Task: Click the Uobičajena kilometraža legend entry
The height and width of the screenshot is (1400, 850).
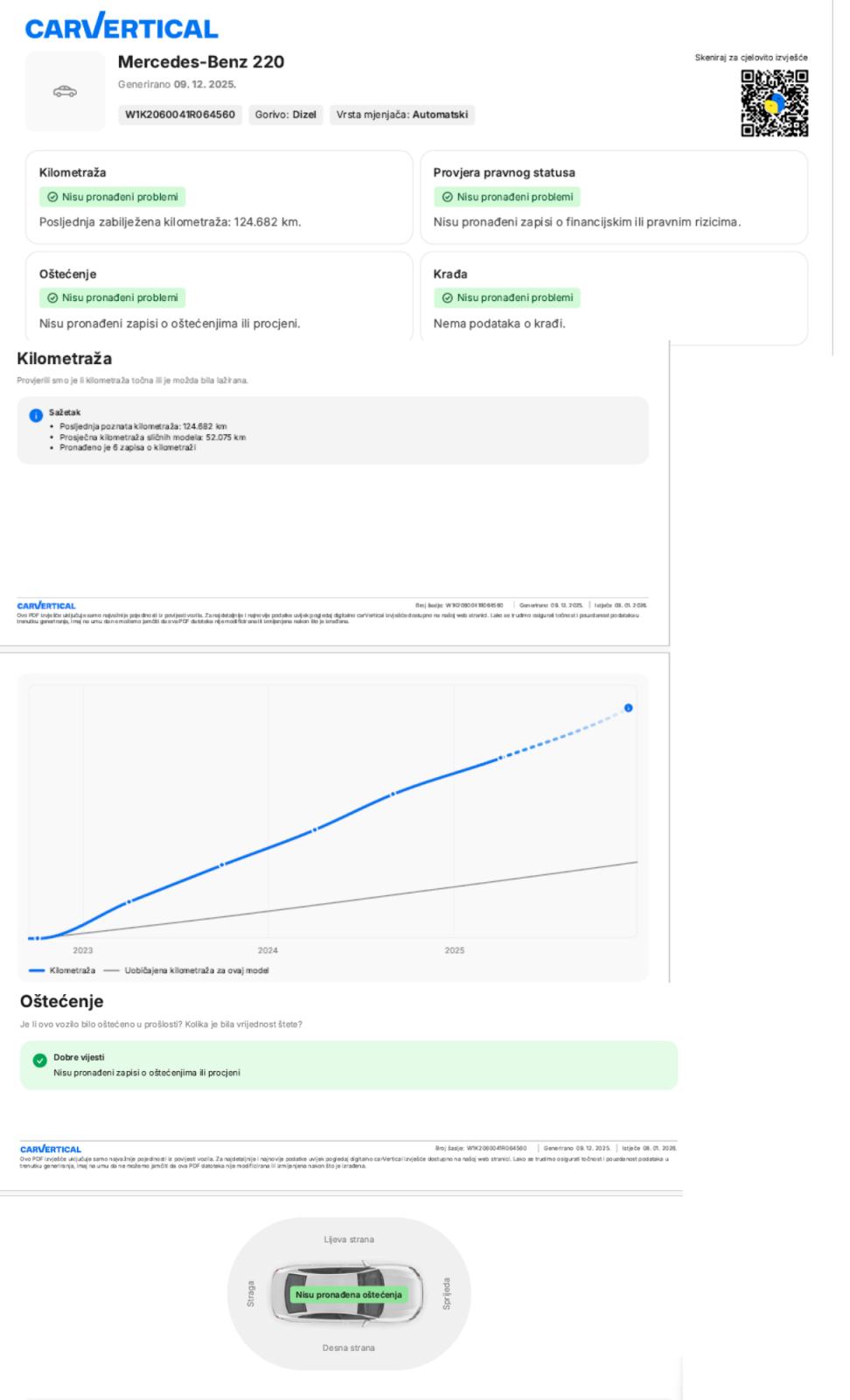Action: [186, 970]
